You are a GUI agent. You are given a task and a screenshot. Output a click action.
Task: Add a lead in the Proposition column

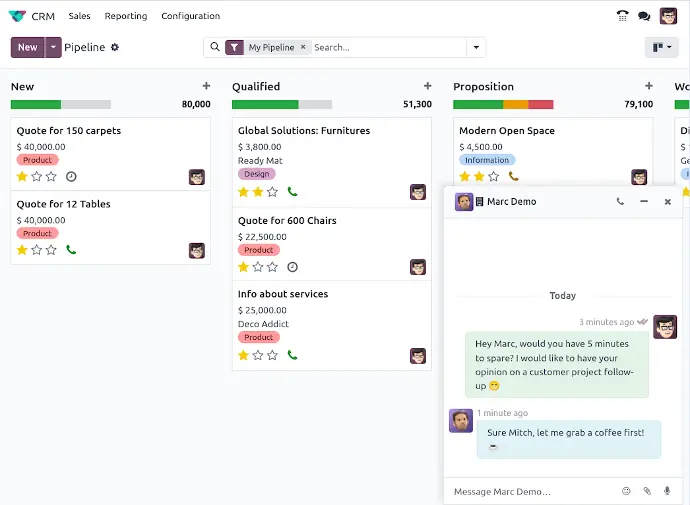(x=649, y=86)
